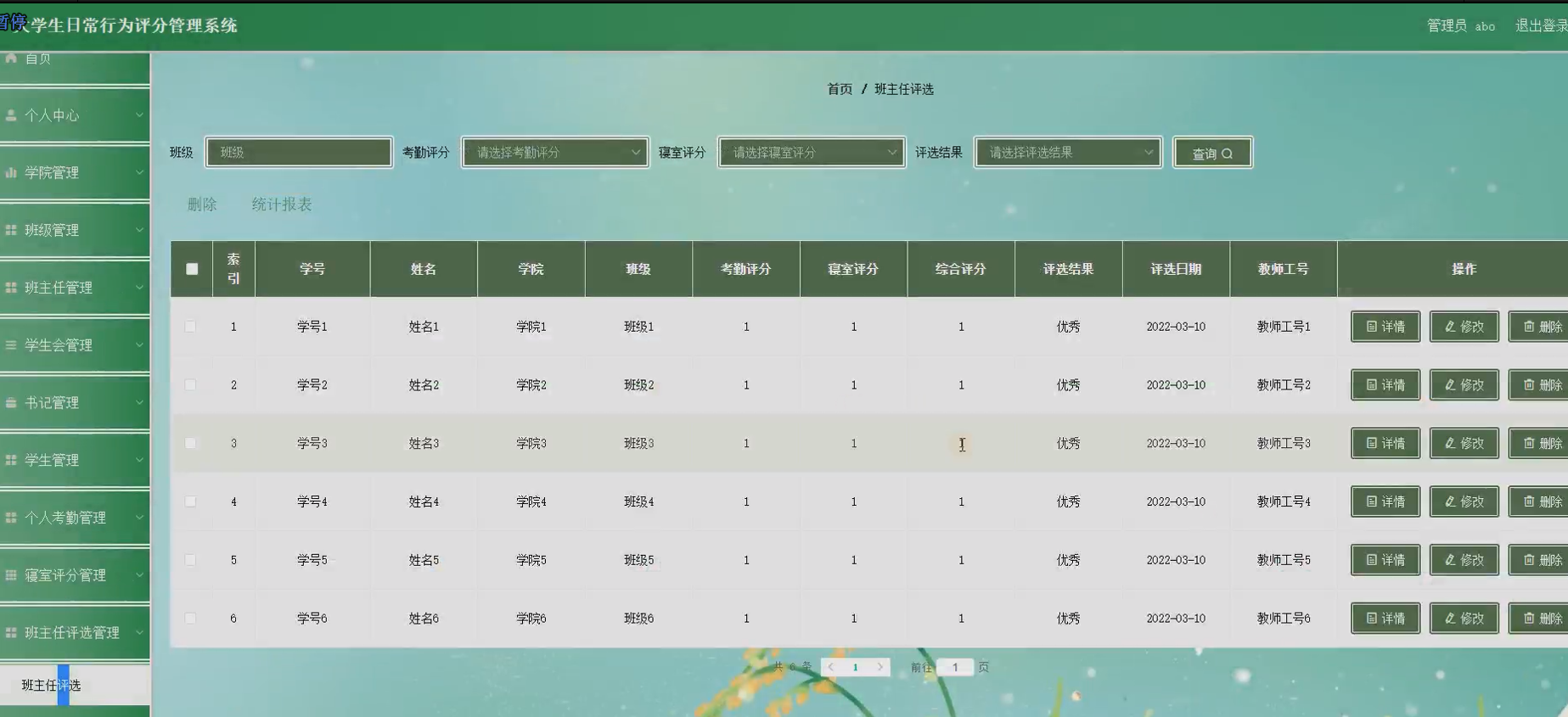Click the 查询 search button
The height and width of the screenshot is (717, 1568).
tap(1212, 153)
